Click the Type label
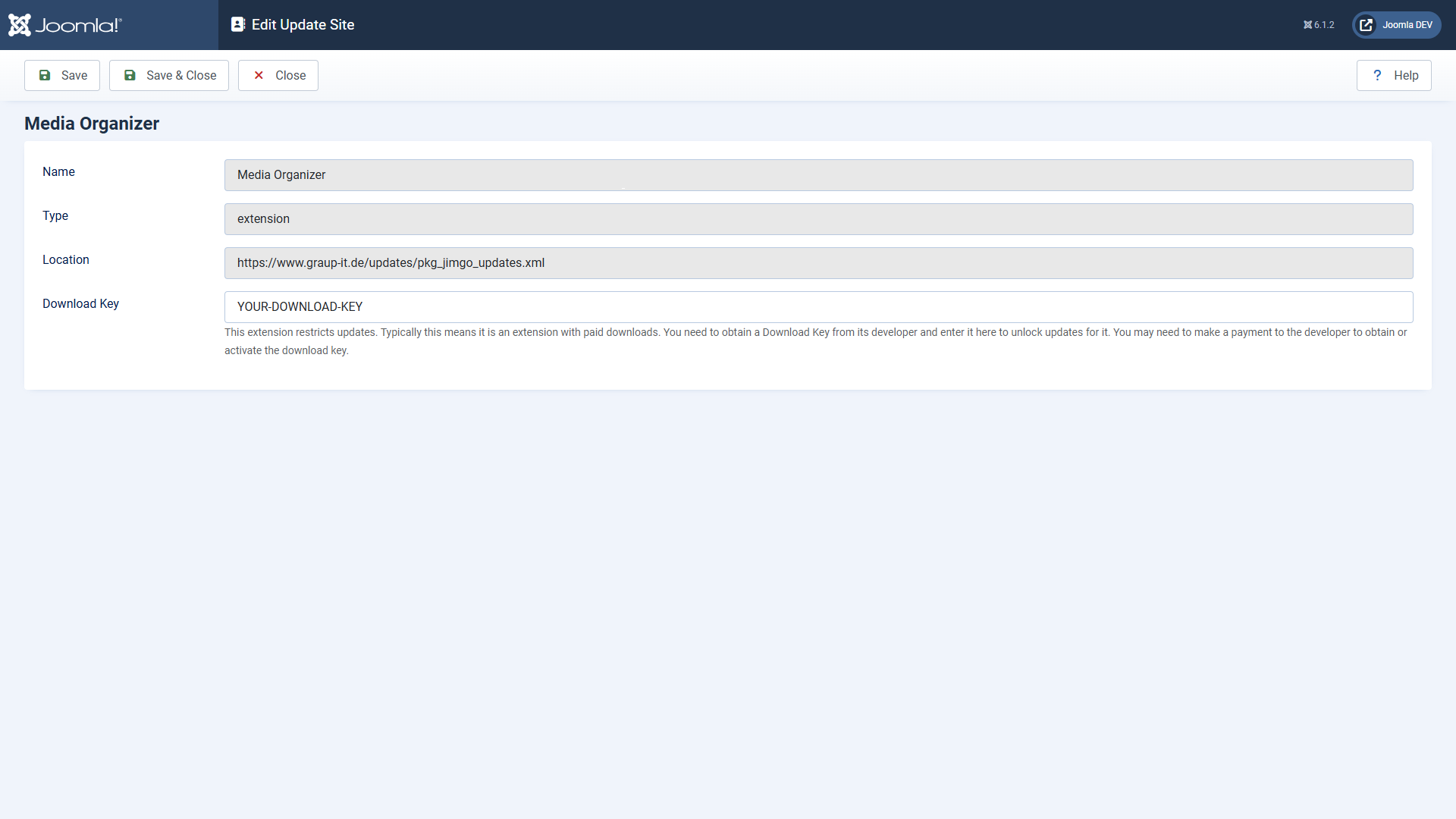Viewport: 1456px width, 819px height. (55, 215)
